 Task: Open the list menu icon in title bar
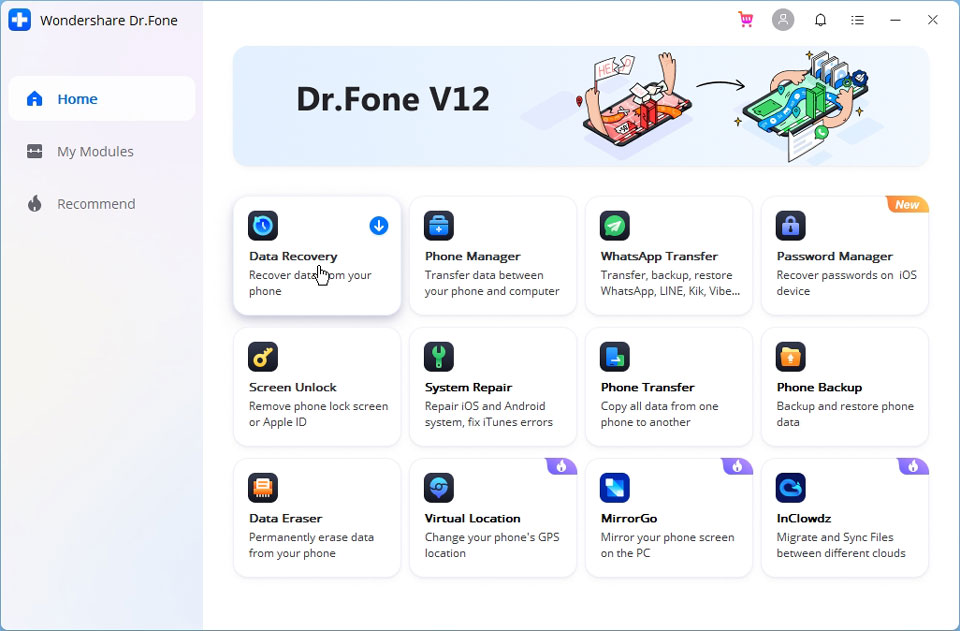(x=858, y=20)
